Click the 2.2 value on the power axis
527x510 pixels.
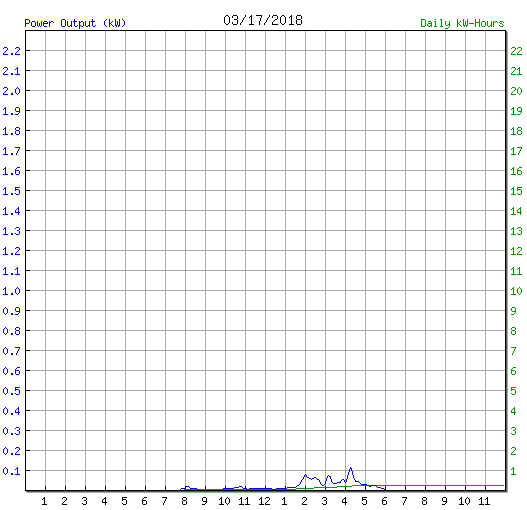[x=11, y=51]
